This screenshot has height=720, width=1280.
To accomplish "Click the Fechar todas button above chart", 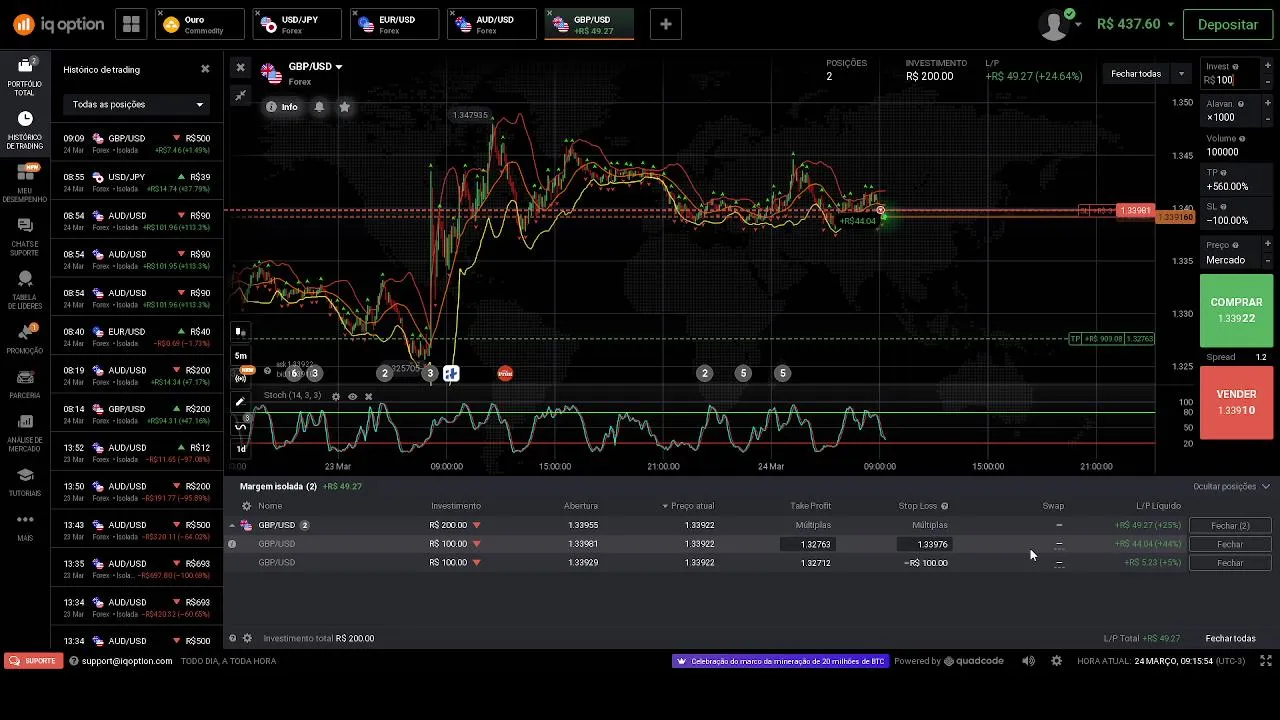I will click(x=1135, y=74).
